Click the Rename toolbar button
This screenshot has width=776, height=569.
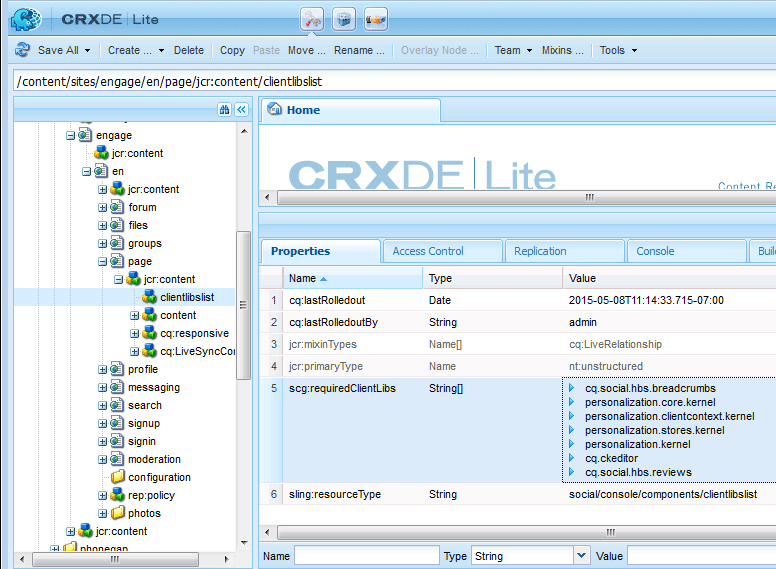click(359, 50)
